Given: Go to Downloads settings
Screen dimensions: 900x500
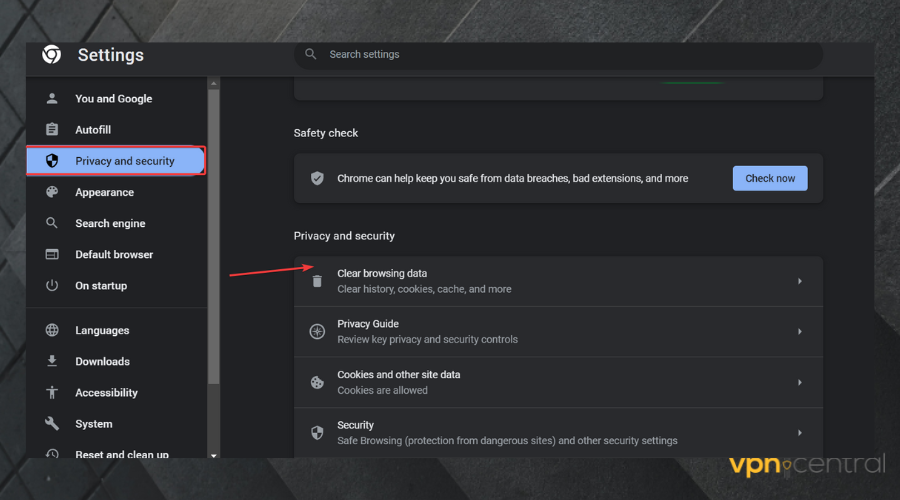Looking at the screenshot, I should pyautogui.click(x=117, y=361).
